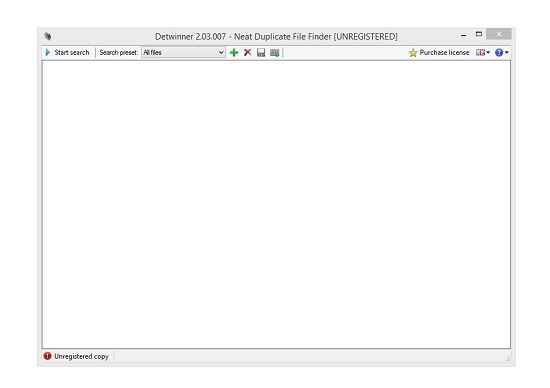Expand the arrow beside the language flag
Viewport: 550px width, 388px height.
[488, 53]
